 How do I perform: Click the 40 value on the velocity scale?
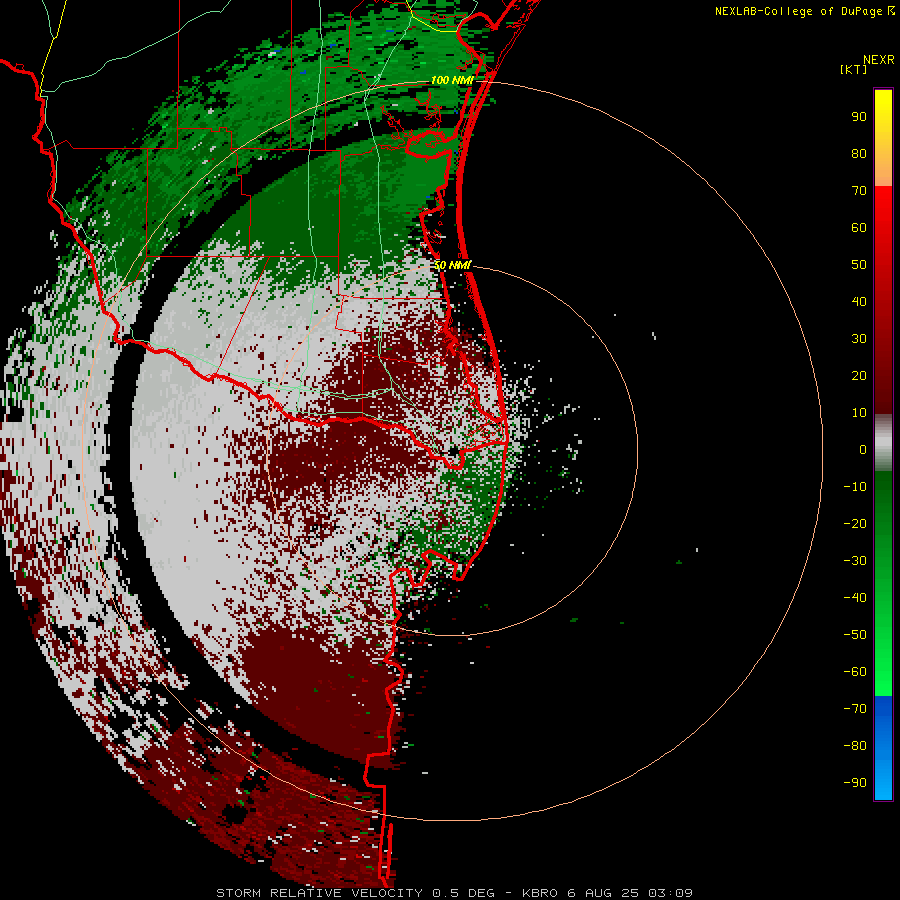click(x=859, y=301)
